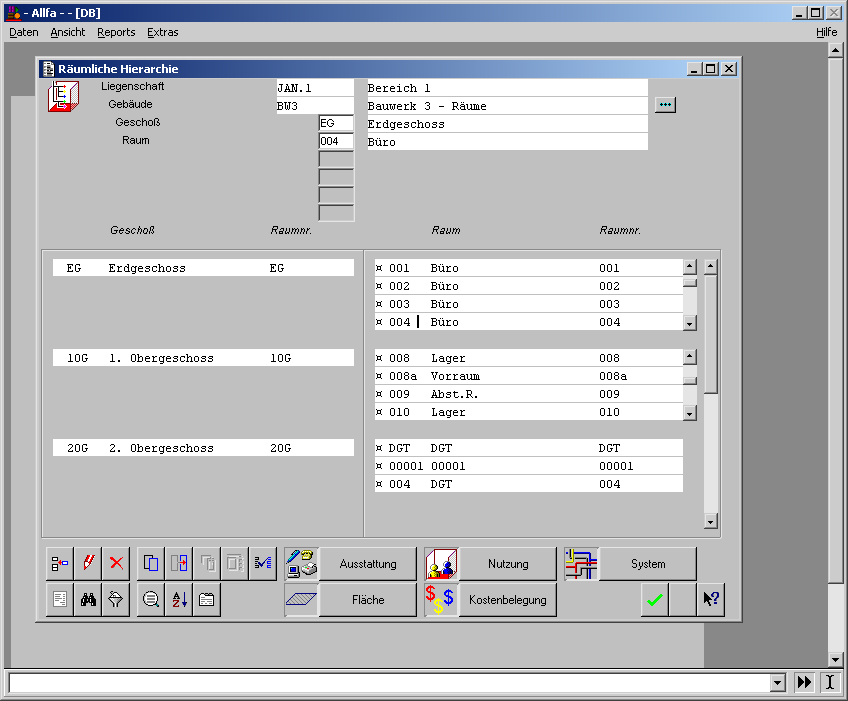Click the bottom command input field
This screenshot has width=848, height=701.
(390, 683)
